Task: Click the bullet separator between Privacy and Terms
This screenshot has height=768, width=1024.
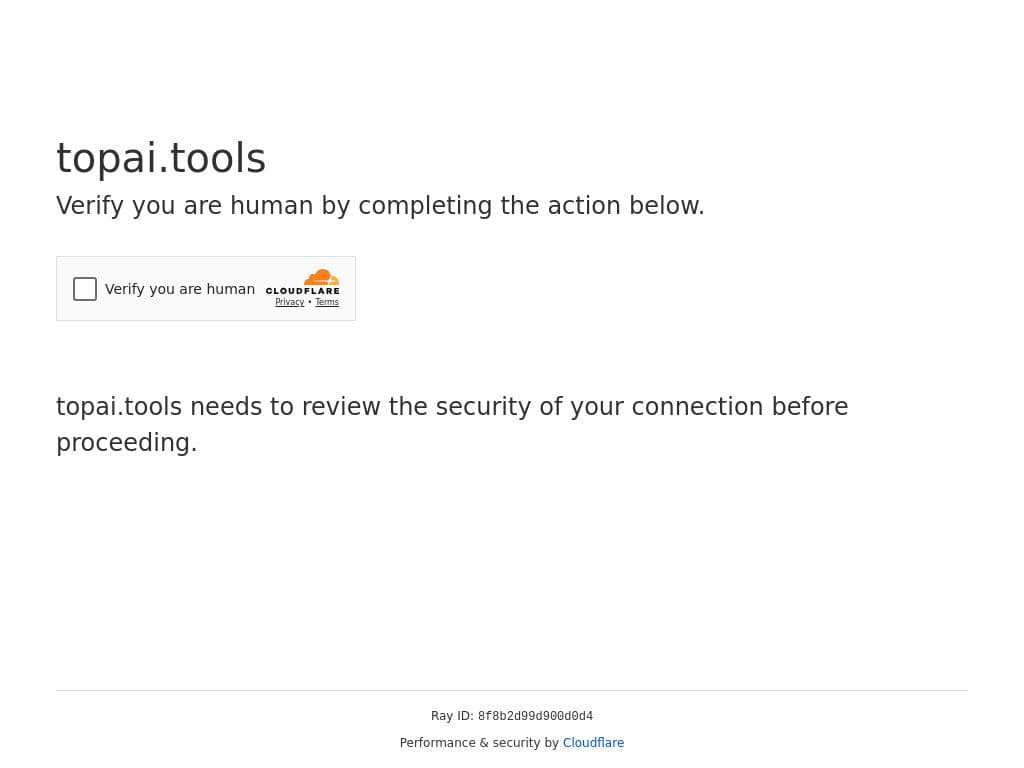Action: pos(310,302)
